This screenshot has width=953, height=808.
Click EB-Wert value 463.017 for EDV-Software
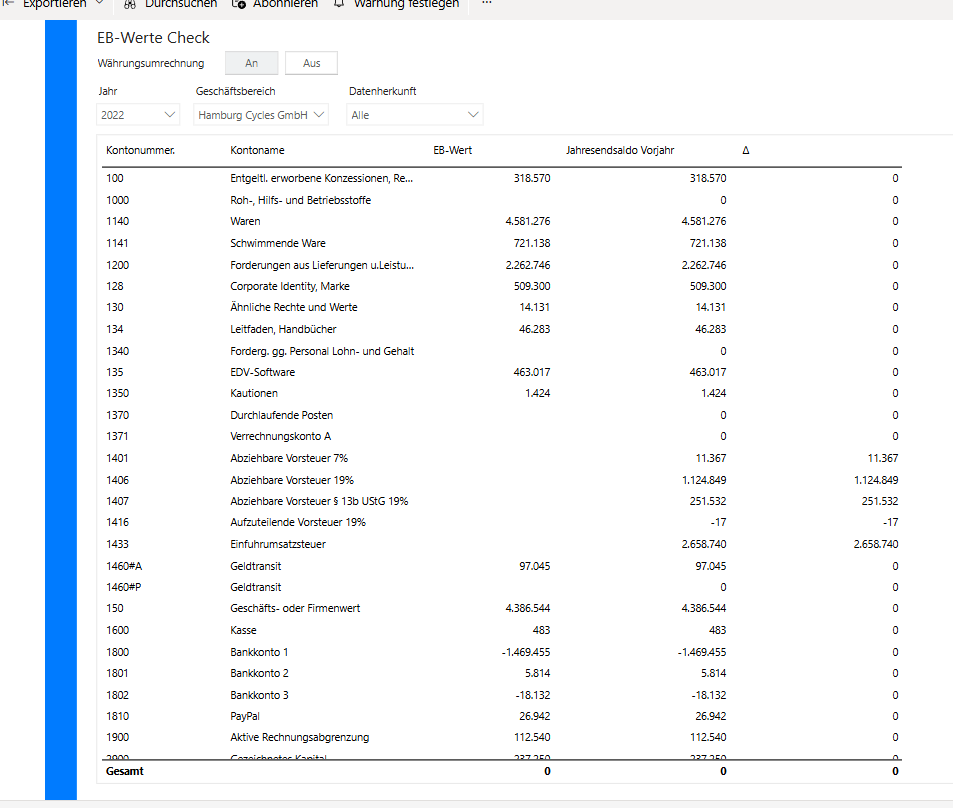coord(532,372)
